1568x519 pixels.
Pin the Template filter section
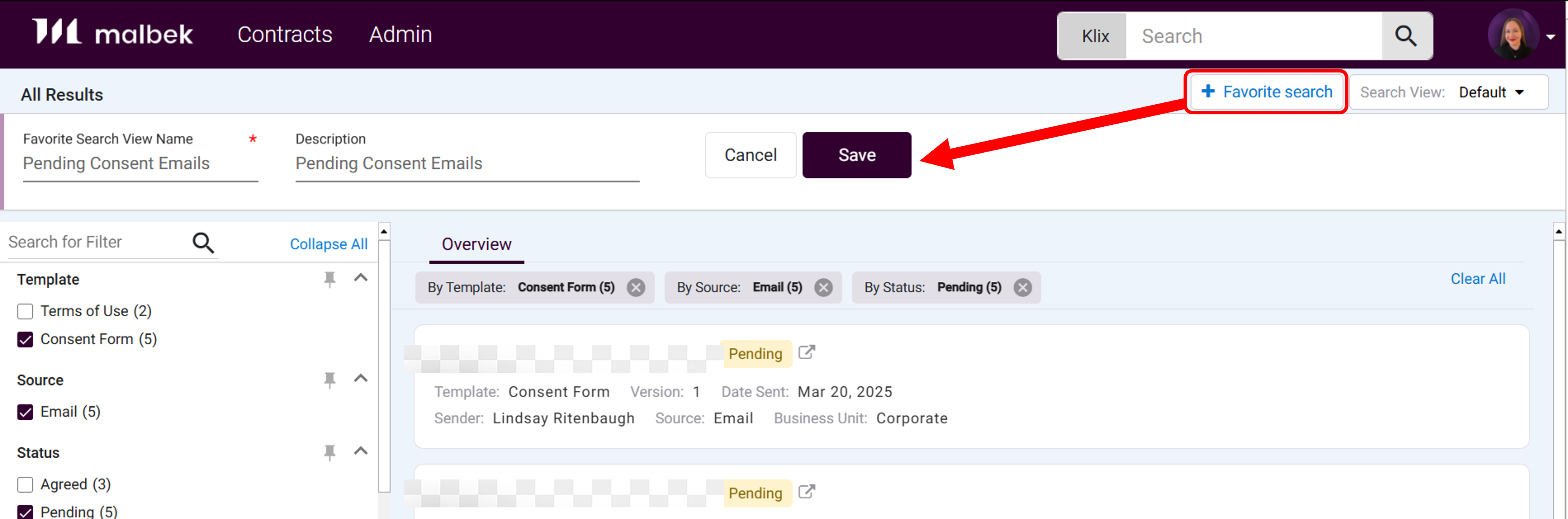(x=329, y=279)
